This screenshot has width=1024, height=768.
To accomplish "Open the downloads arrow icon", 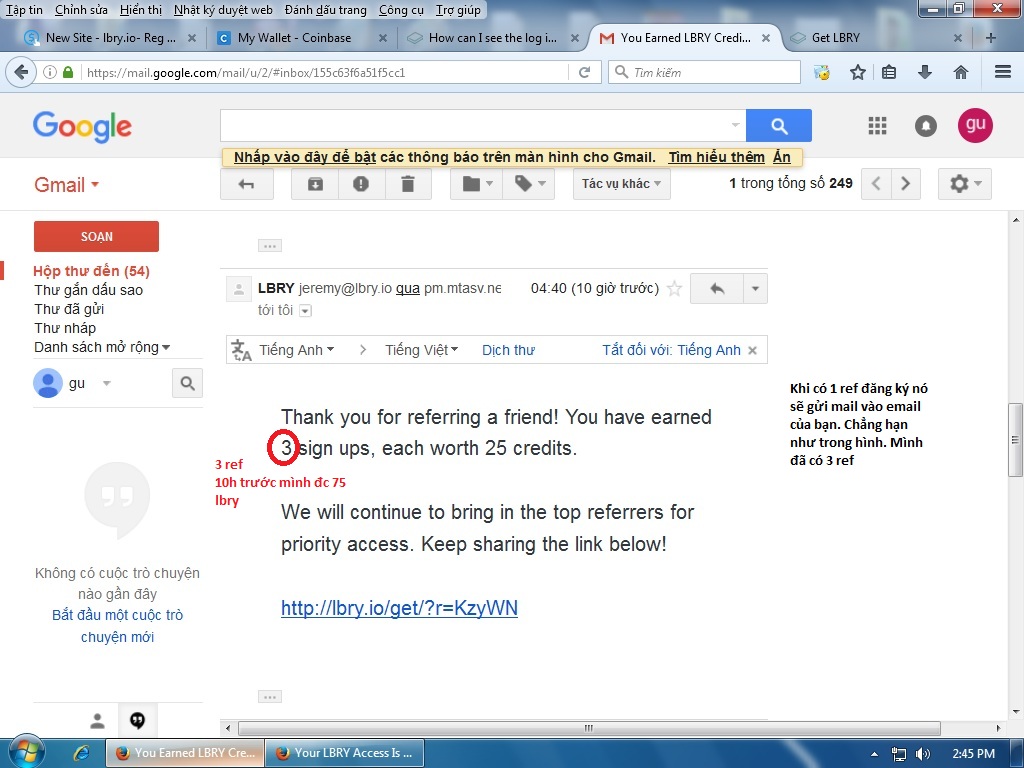I will point(924,72).
